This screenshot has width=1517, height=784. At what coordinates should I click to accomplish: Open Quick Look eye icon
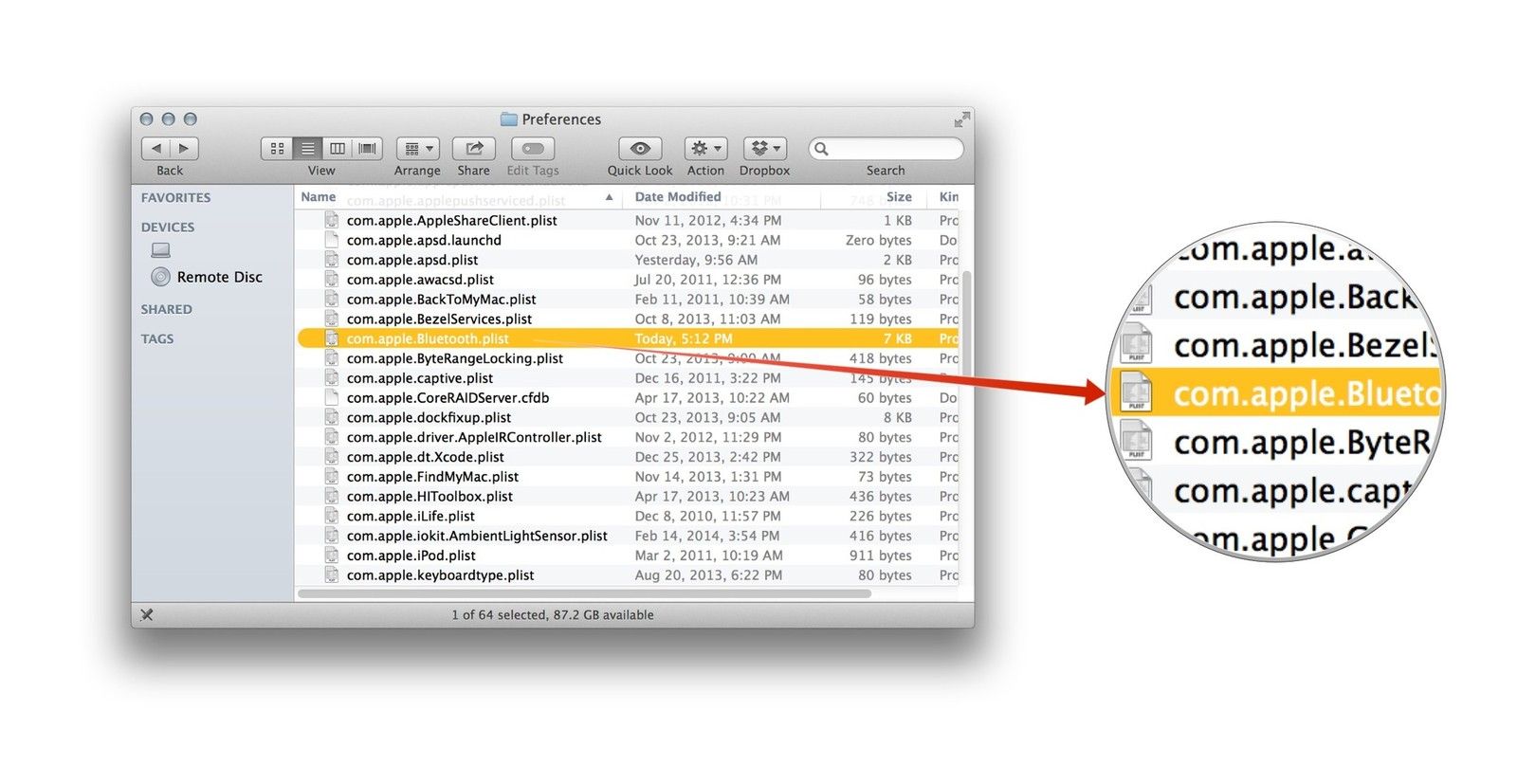pyautogui.click(x=640, y=149)
